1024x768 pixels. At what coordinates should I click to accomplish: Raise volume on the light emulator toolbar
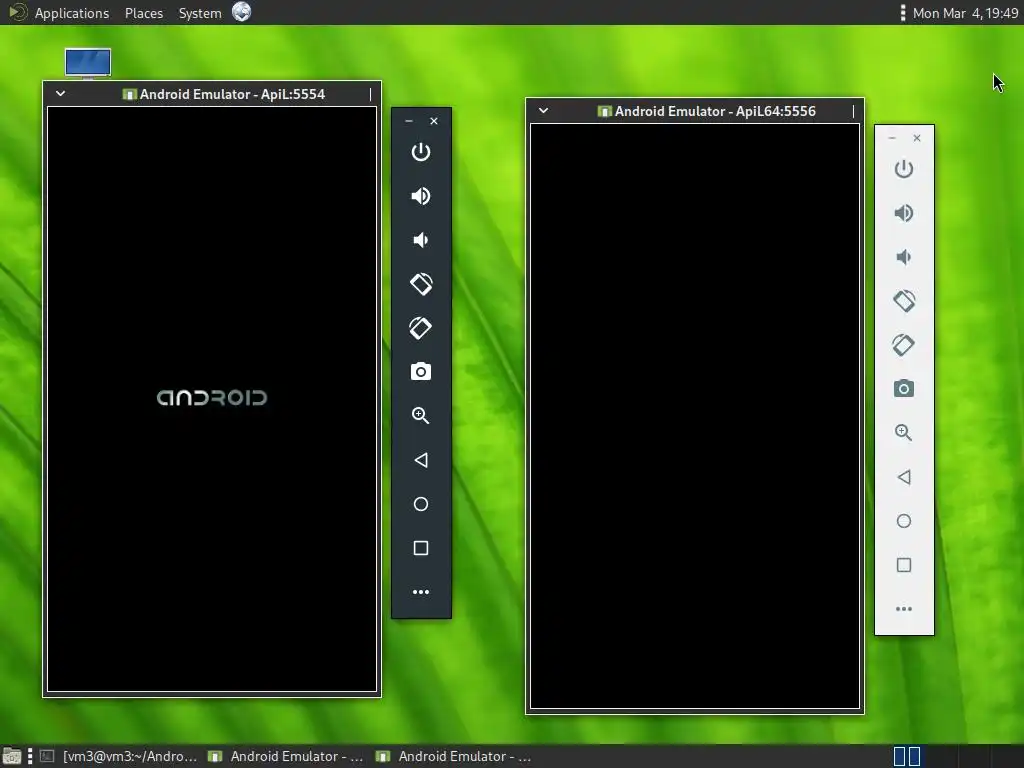[904, 213]
